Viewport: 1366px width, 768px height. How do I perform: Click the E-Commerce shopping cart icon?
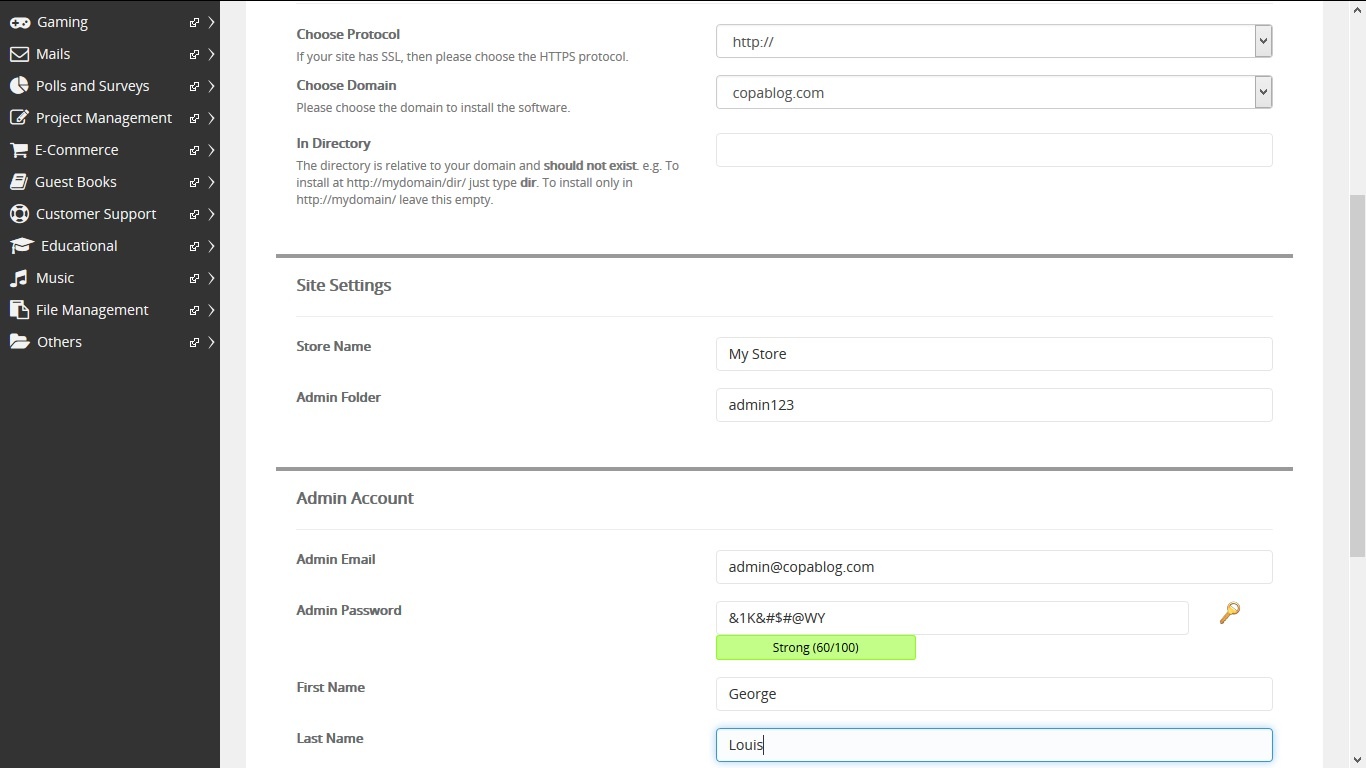(18, 149)
